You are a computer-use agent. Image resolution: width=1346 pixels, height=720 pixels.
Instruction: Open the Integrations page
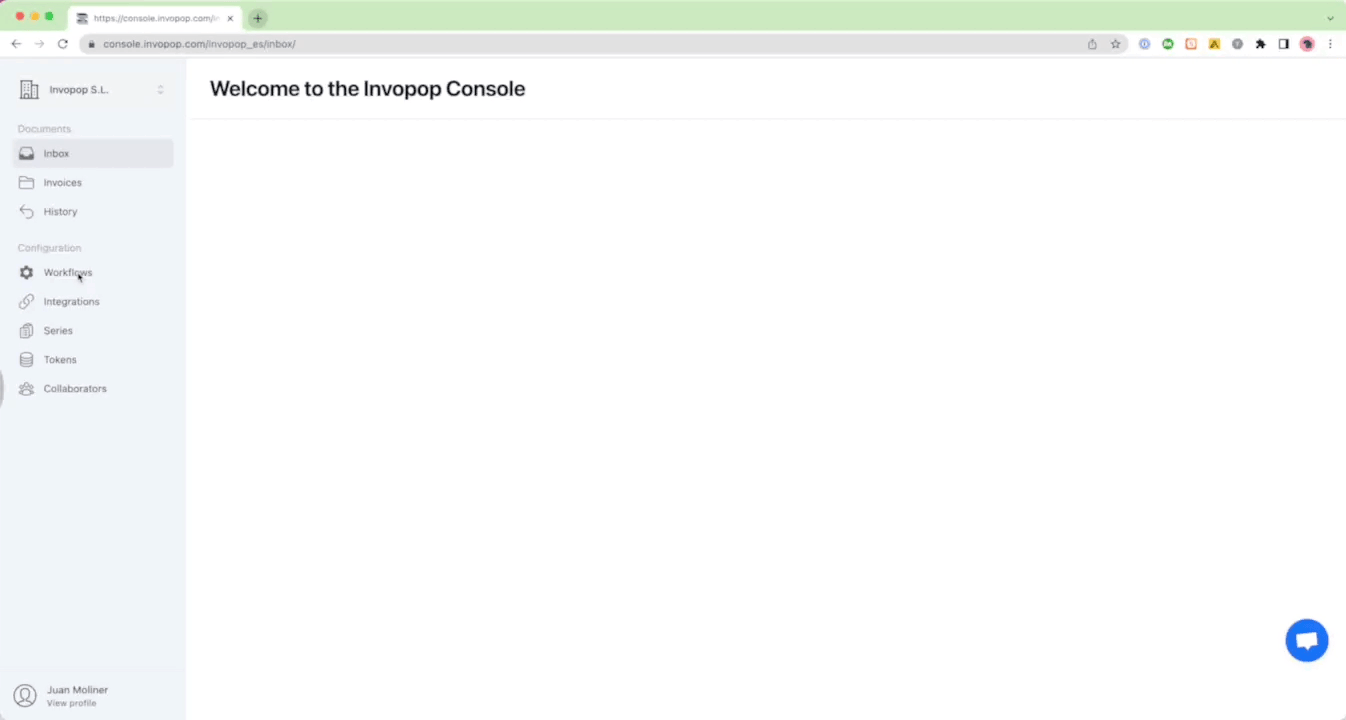(92, 302)
